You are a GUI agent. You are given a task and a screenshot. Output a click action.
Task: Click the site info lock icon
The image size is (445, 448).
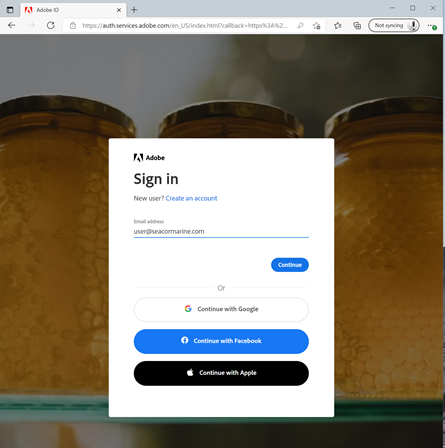pyautogui.click(x=73, y=26)
